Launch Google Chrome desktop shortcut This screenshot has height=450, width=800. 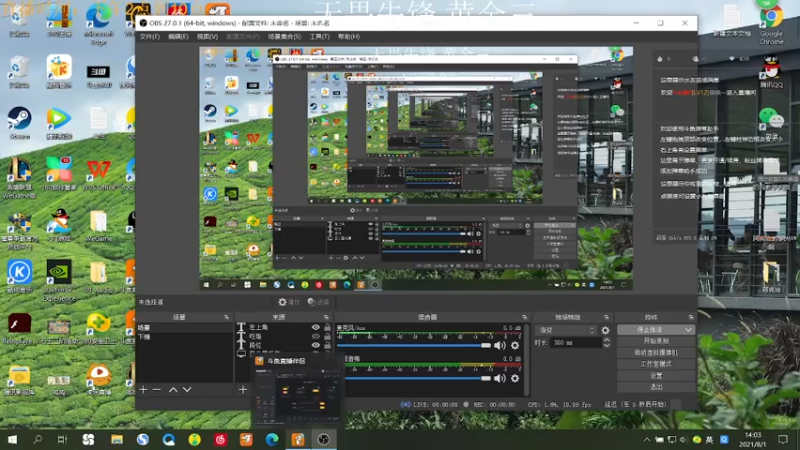[771, 24]
